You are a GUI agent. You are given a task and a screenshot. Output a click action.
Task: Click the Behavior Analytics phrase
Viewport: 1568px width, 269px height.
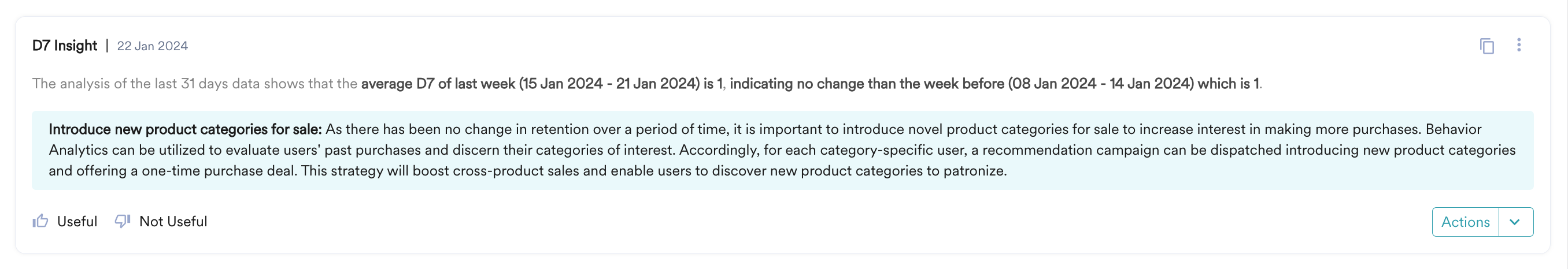[x=1453, y=129]
